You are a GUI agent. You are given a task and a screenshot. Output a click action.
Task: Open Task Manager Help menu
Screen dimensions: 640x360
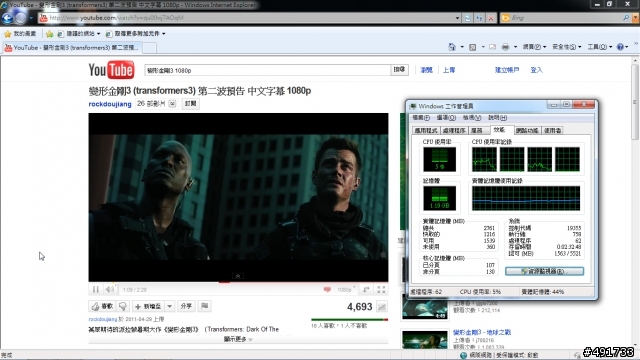[498, 118]
